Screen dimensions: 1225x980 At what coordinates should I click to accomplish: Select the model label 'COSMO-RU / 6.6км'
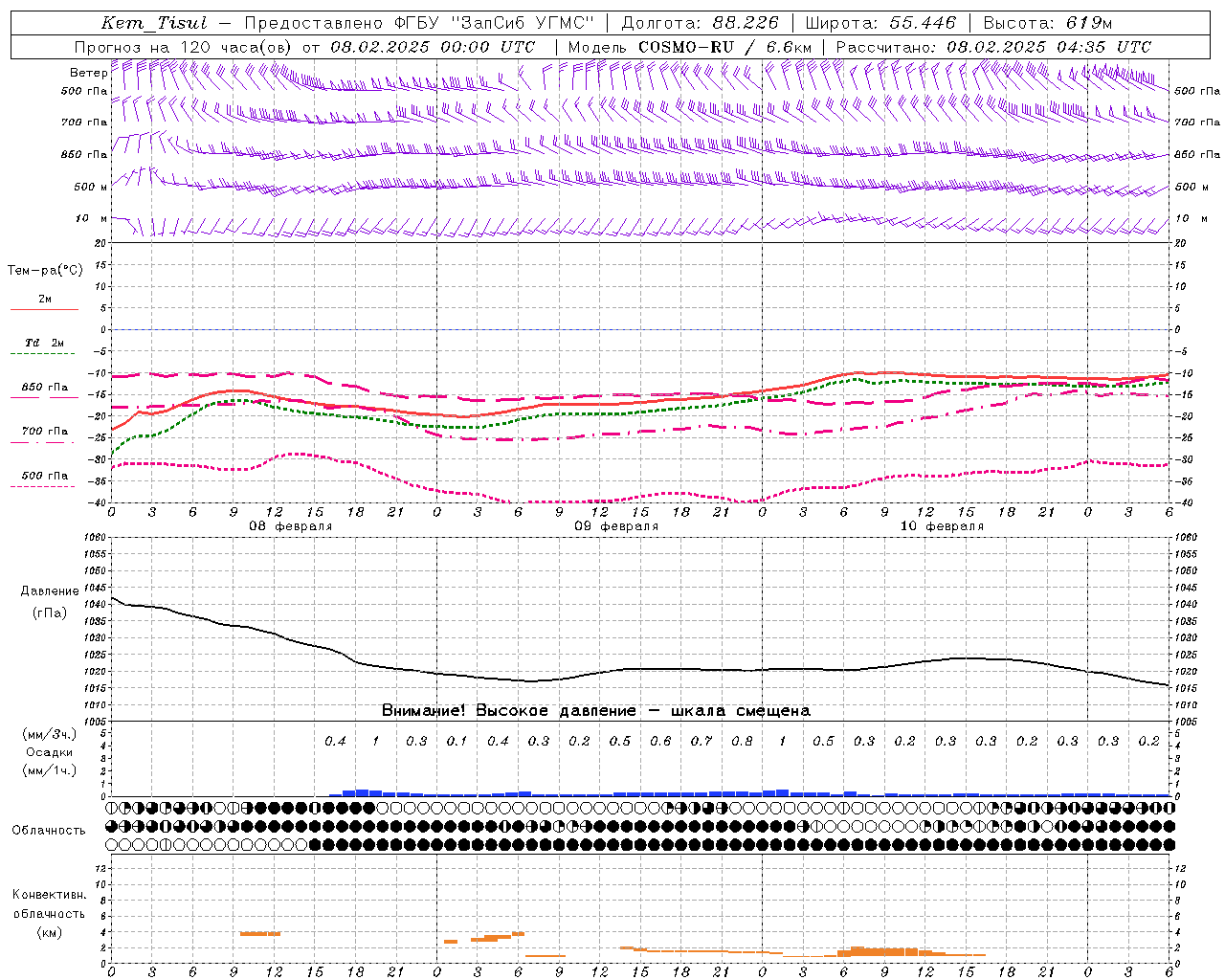point(724,47)
